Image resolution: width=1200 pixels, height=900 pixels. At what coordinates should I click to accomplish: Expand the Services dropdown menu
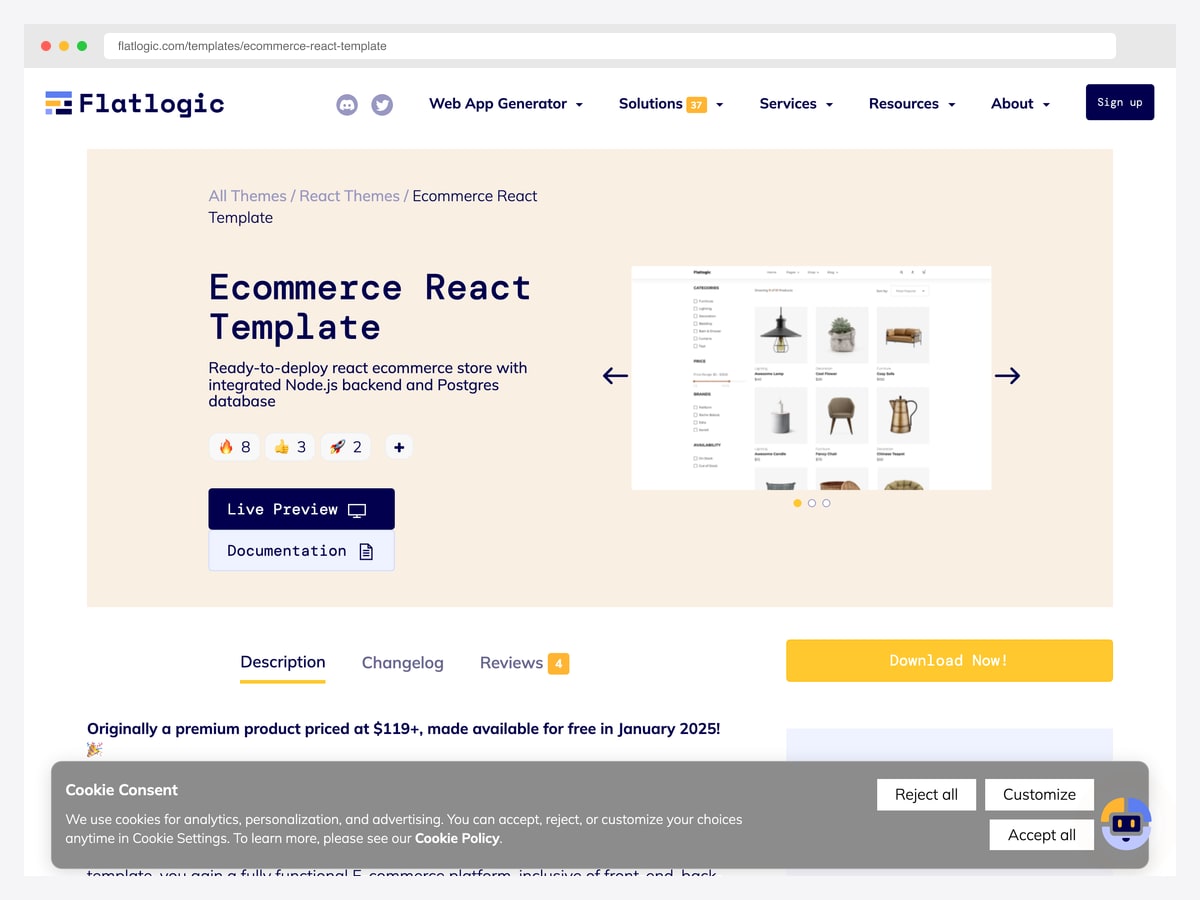796,103
